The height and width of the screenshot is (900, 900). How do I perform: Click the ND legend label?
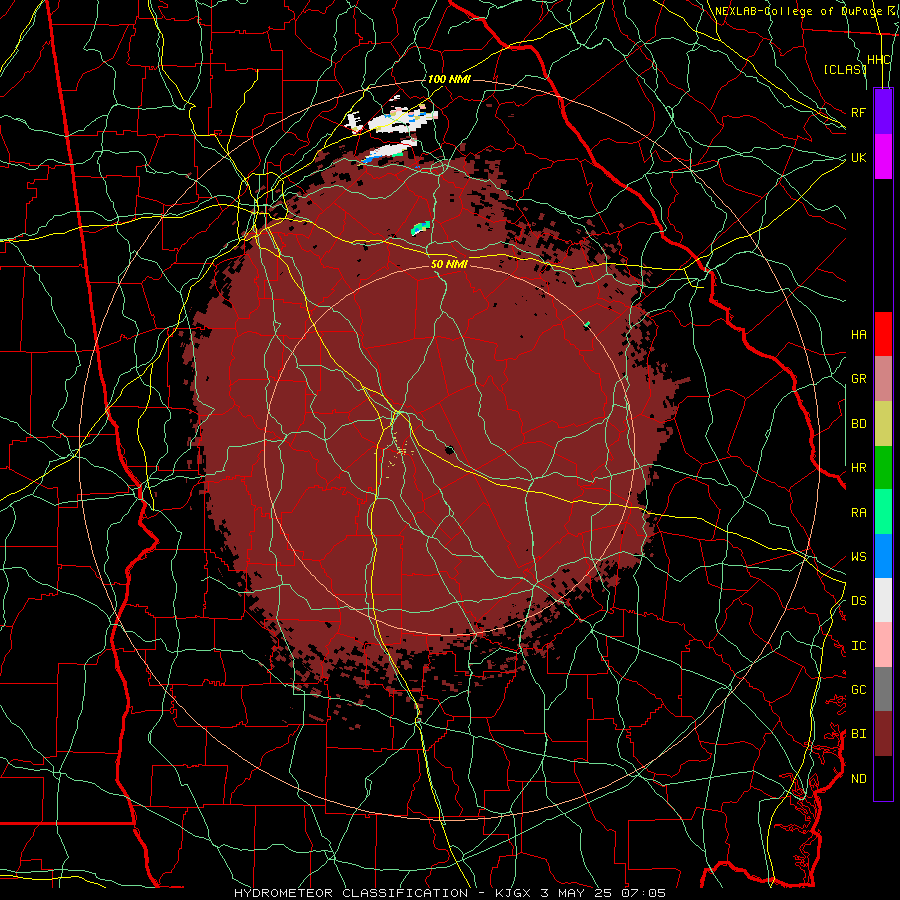coord(858,779)
